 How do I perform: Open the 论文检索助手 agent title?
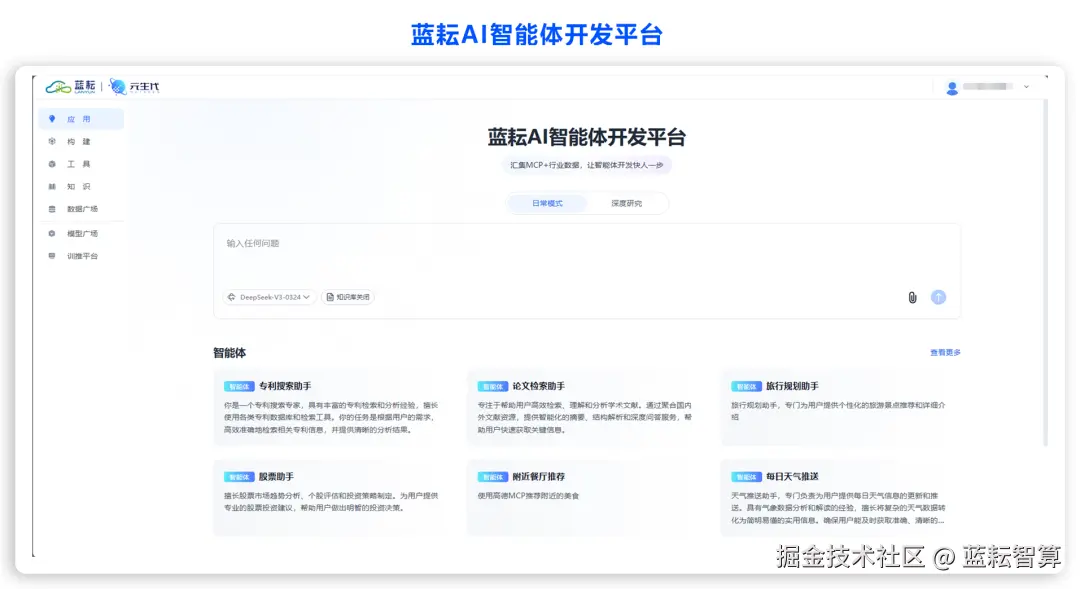tap(539, 386)
